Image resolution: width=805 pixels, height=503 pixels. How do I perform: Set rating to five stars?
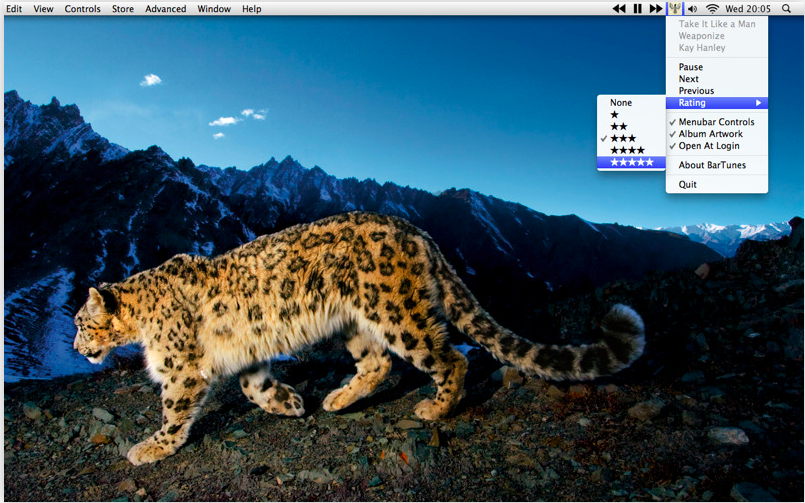631,162
